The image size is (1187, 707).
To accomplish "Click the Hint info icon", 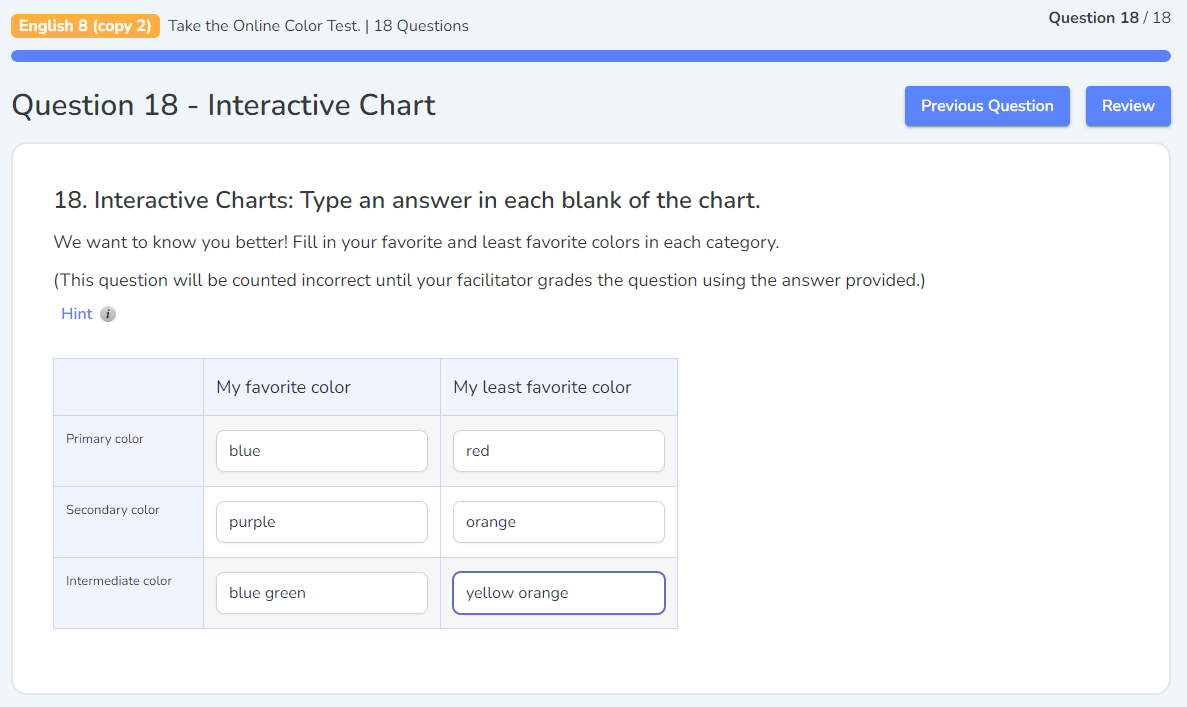I will 108,314.
